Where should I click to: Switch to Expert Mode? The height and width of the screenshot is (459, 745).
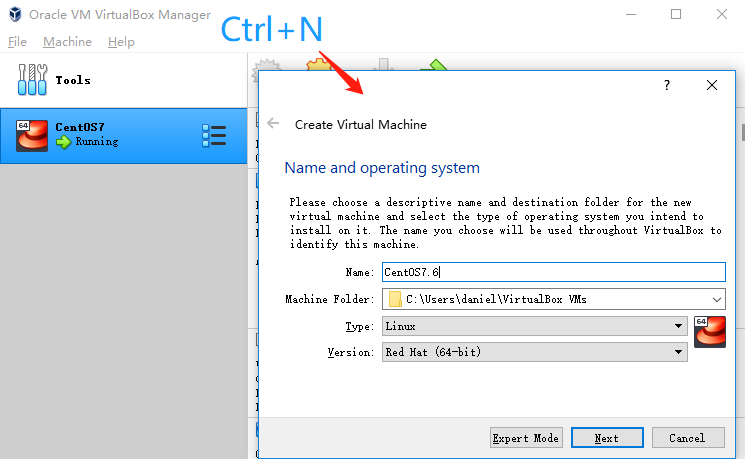526,438
